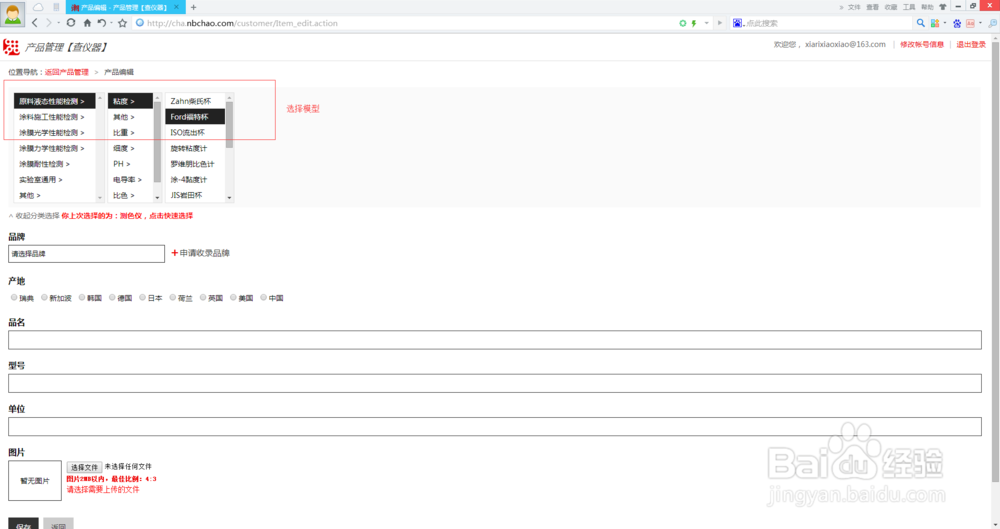Image resolution: width=1000 pixels, height=529 pixels.
Task: Open the cloud sync icon
Action: (38, 7)
